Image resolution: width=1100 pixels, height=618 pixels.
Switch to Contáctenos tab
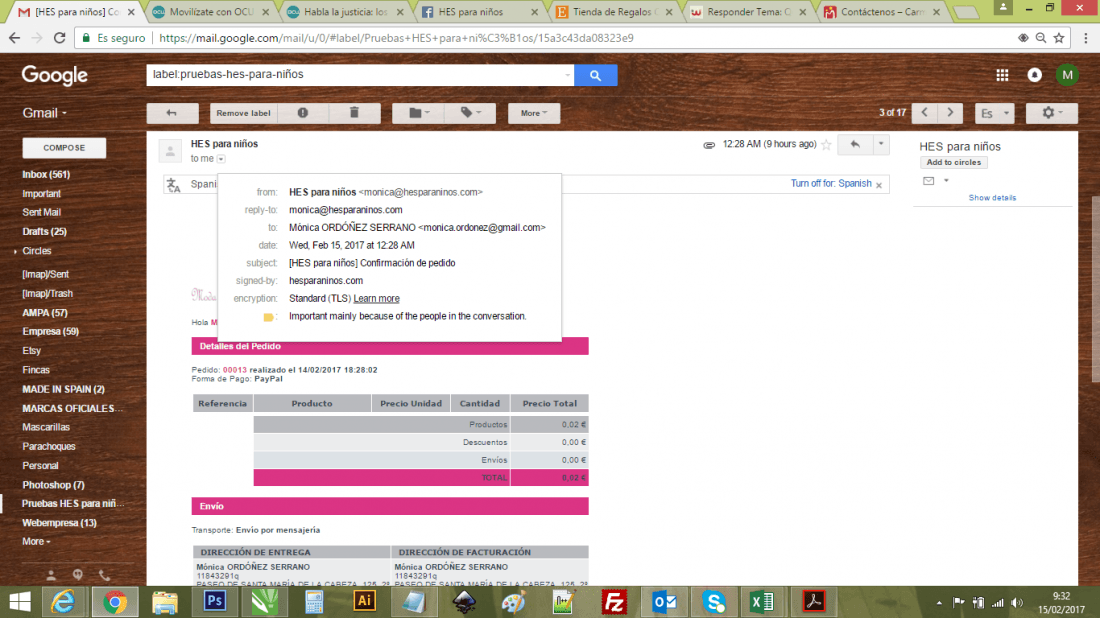pyautogui.click(x=883, y=12)
